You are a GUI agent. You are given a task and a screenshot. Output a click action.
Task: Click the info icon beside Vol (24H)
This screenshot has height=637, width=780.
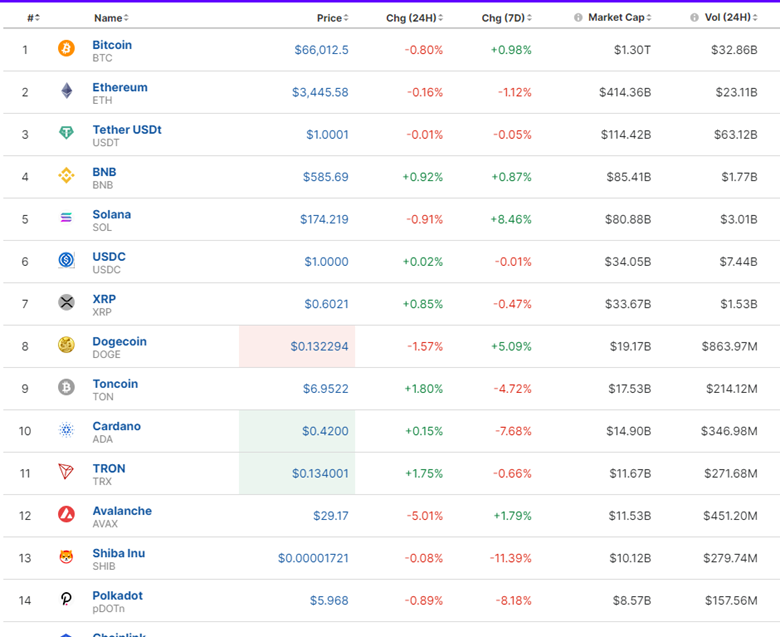(694, 17)
